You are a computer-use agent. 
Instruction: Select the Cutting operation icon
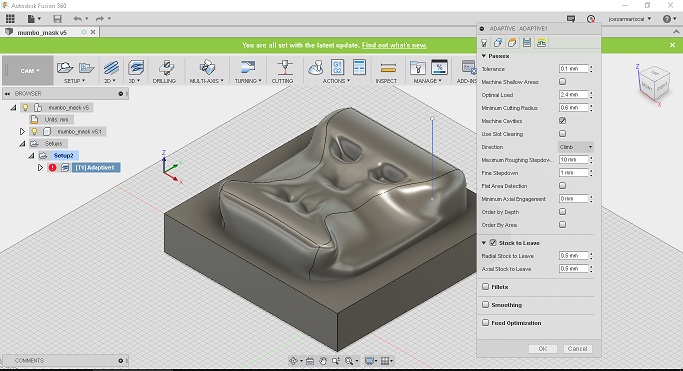(x=285, y=67)
